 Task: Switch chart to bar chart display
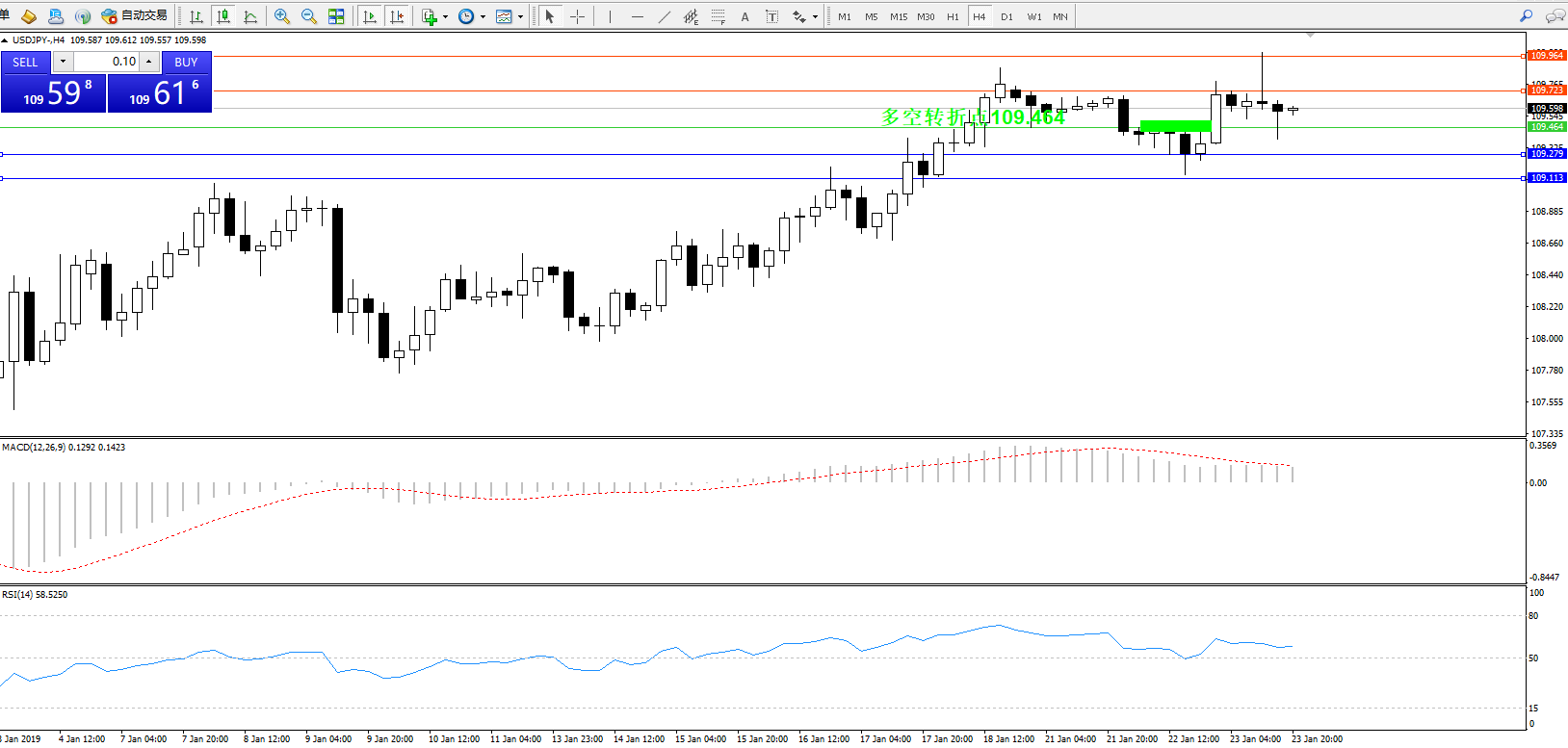pos(196,16)
